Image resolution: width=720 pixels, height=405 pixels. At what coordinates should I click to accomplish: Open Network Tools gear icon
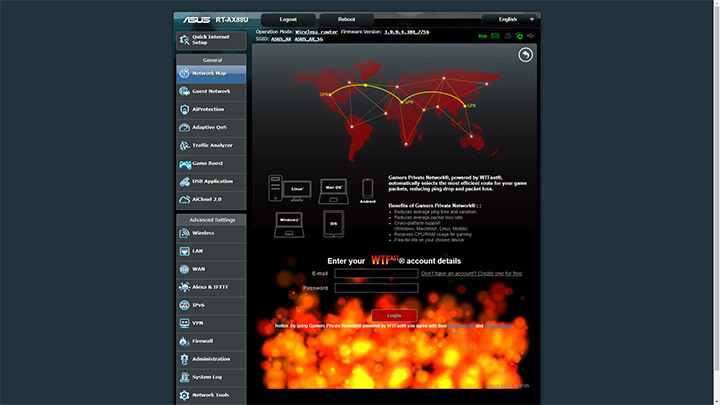[184, 395]
